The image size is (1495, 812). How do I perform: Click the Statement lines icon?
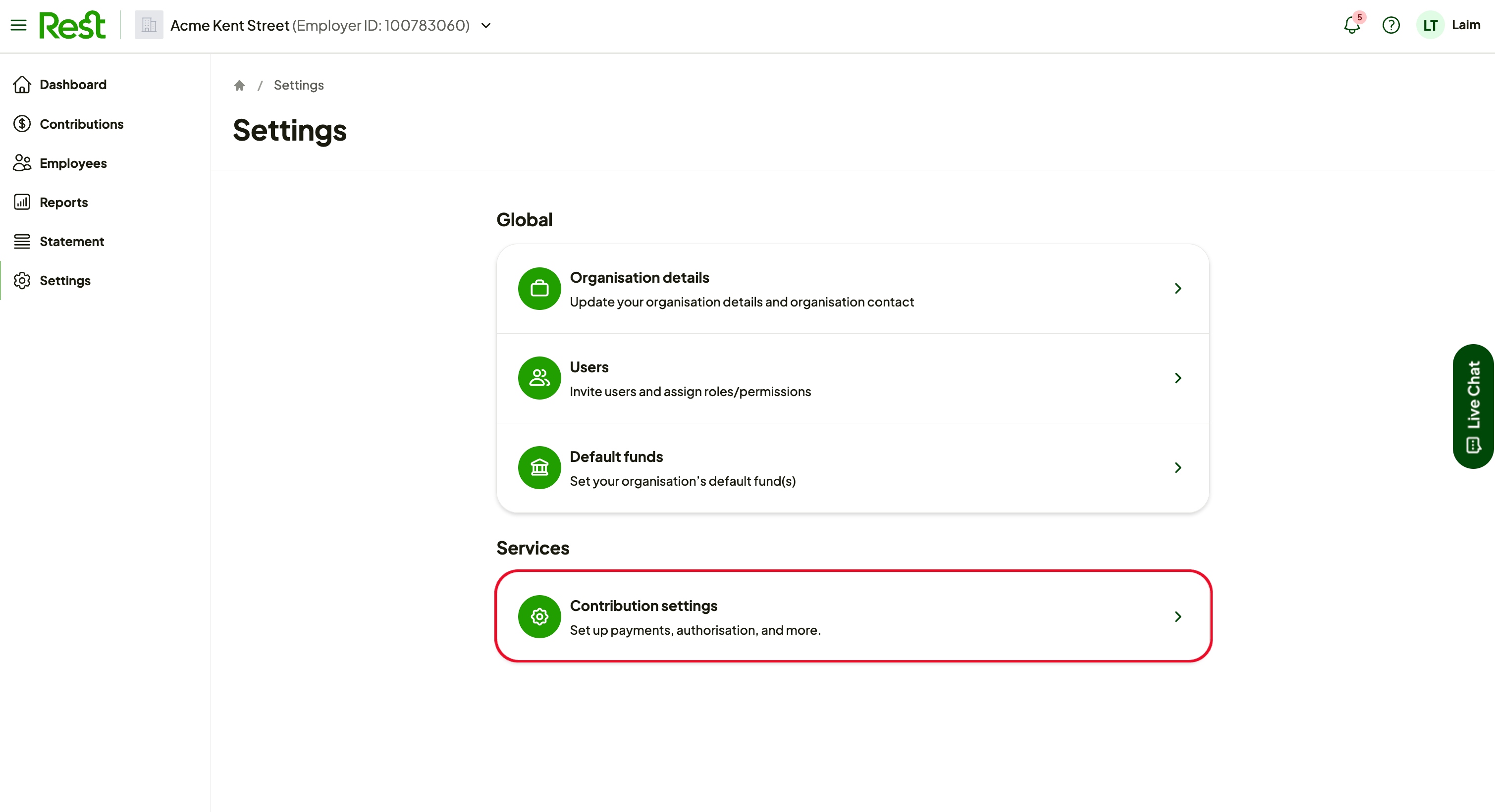(x=22, y=241)
